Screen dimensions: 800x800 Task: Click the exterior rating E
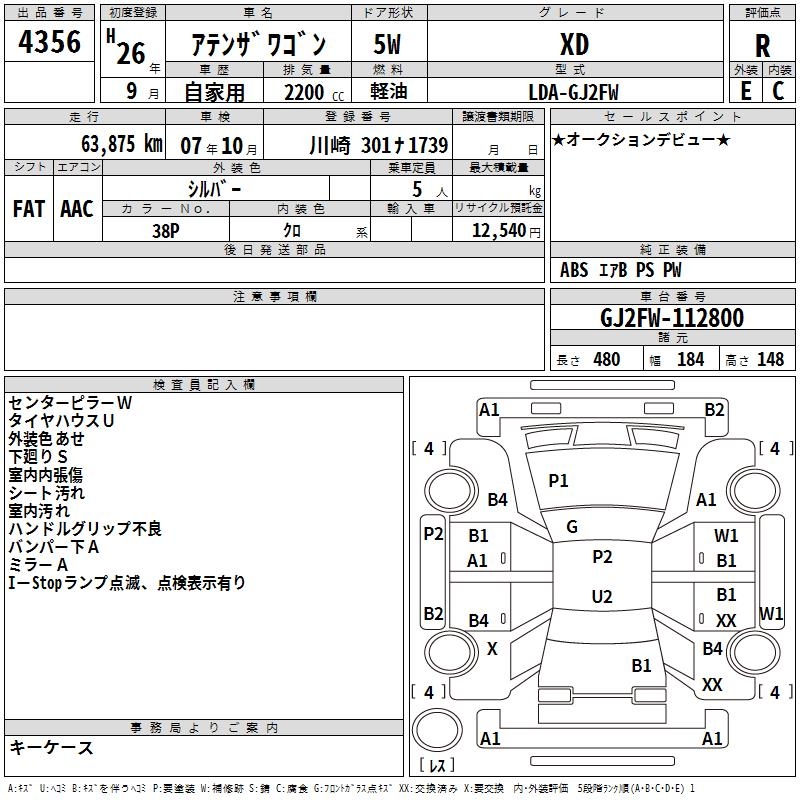745,91
